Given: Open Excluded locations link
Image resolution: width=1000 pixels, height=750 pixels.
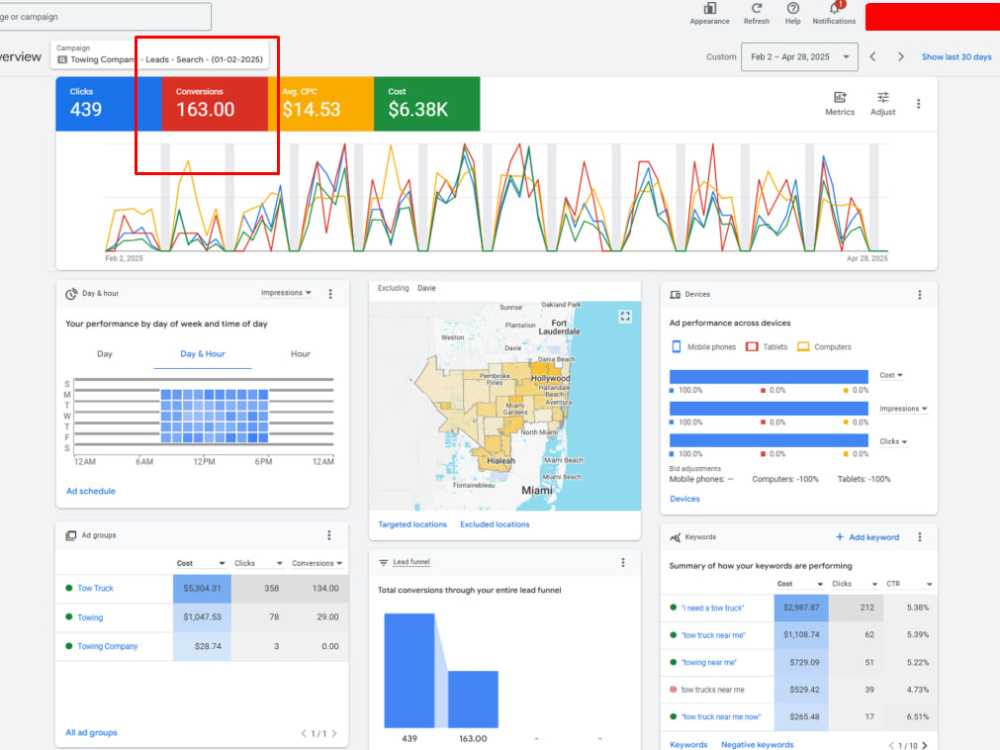Looking at the screenshot, I should click(495, 524).
